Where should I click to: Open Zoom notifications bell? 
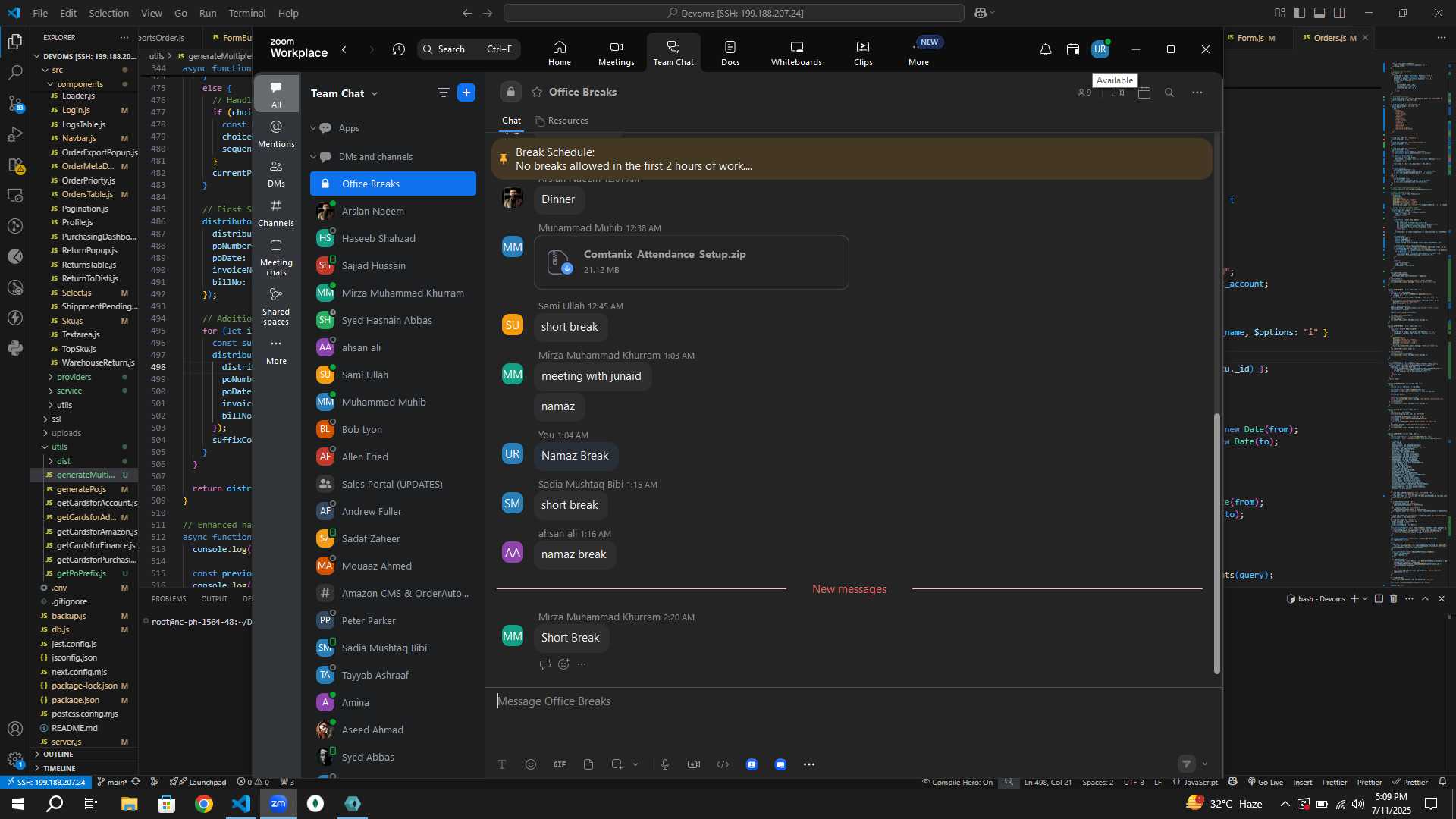coord(1045,49)
